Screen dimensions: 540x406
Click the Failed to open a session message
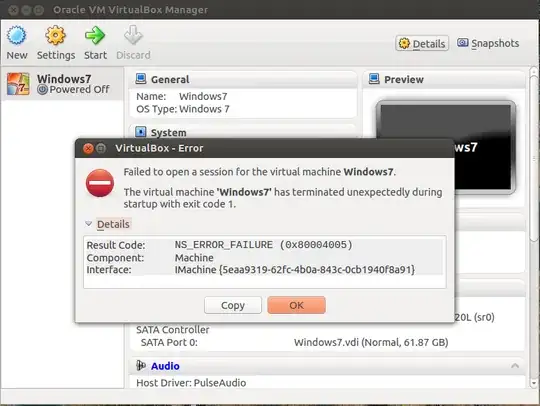[260, 171]
